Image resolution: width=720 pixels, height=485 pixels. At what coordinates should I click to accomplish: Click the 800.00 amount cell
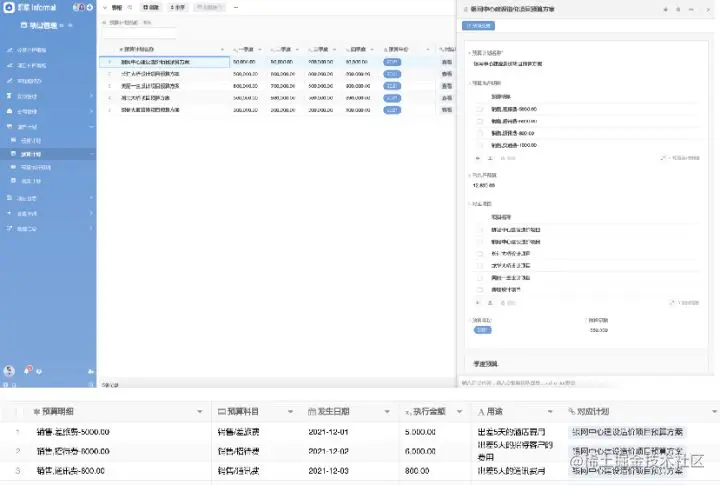tap(417, 471)
